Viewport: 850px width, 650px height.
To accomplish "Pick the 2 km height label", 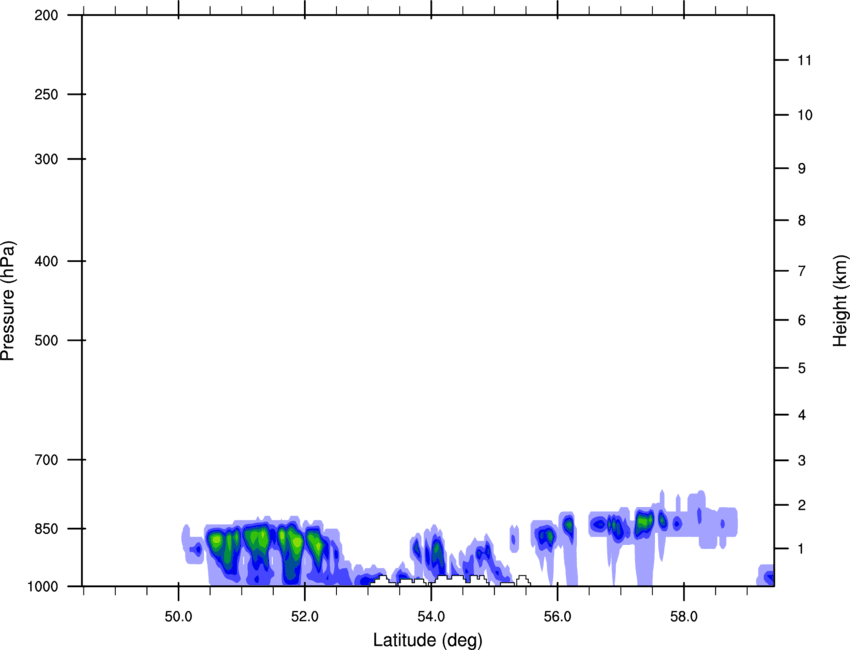I will pos(802,505).
